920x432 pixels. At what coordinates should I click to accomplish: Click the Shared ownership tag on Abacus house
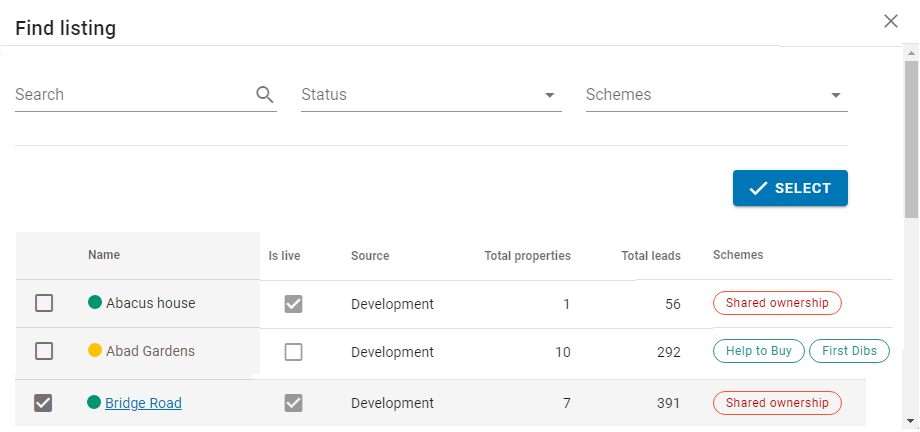point(777,303)
